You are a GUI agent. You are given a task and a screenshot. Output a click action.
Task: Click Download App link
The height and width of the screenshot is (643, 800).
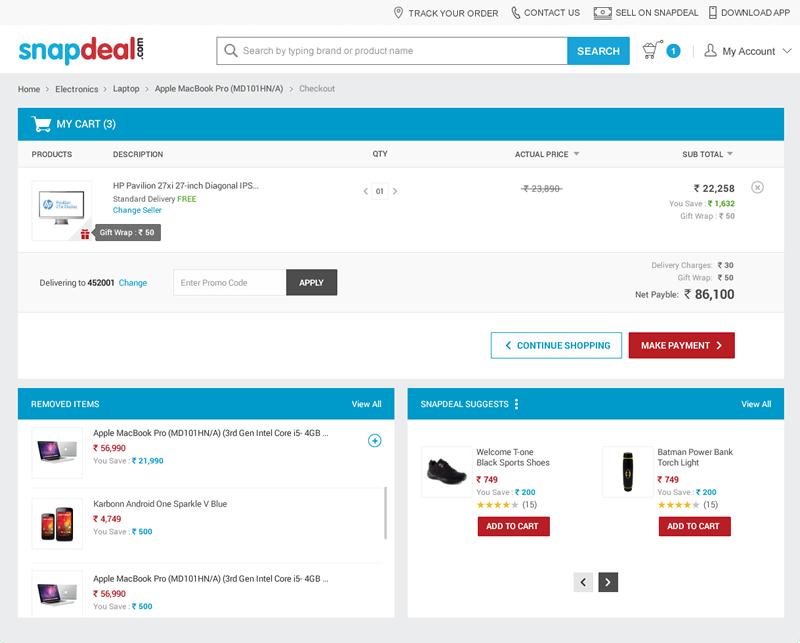(755, 13)
